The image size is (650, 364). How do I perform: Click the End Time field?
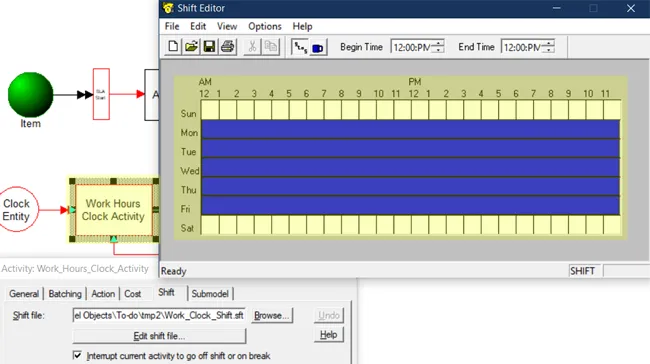pyautogui.click(x=522, y=47)
